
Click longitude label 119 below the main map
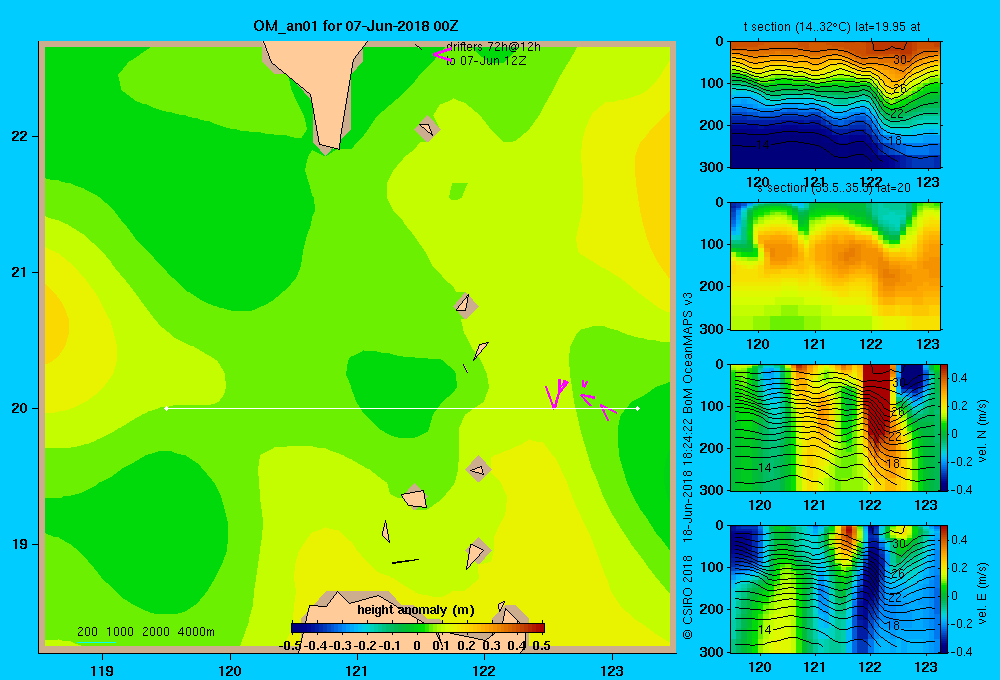(103, 670)
